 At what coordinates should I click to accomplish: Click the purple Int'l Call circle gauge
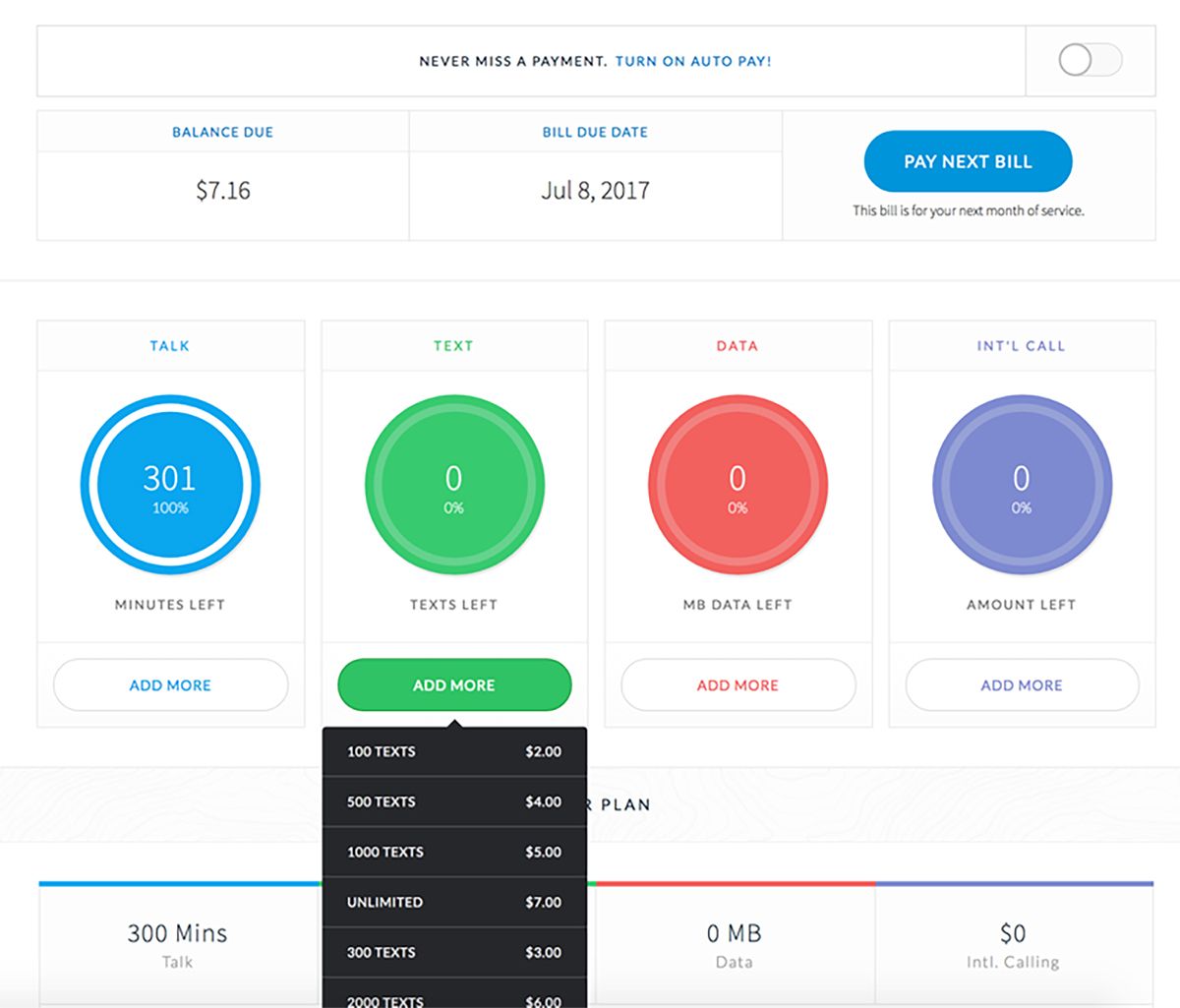pyautogui.click(x=1022, y=485)
